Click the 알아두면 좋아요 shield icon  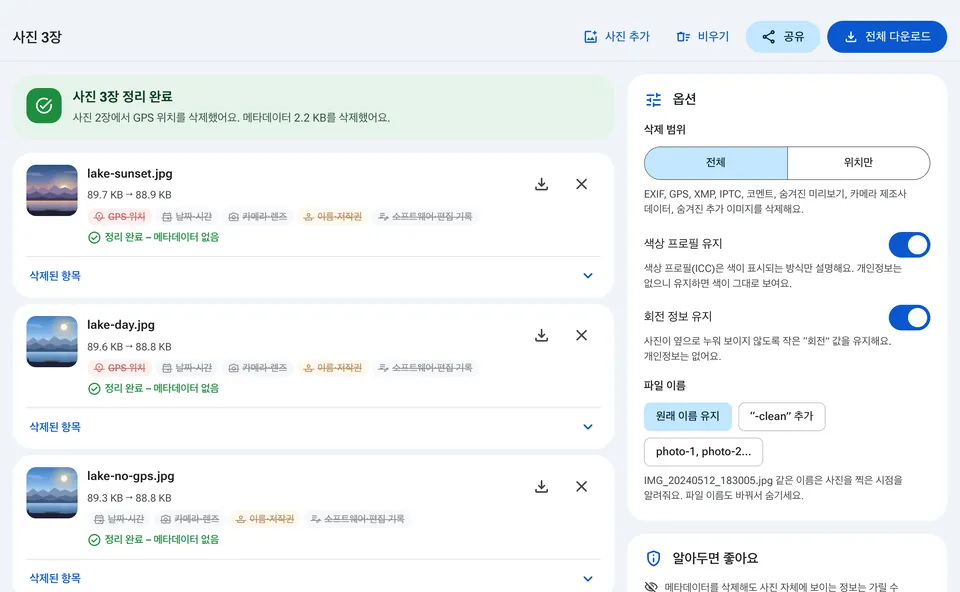pyautogui.click(x=653, y=558)
